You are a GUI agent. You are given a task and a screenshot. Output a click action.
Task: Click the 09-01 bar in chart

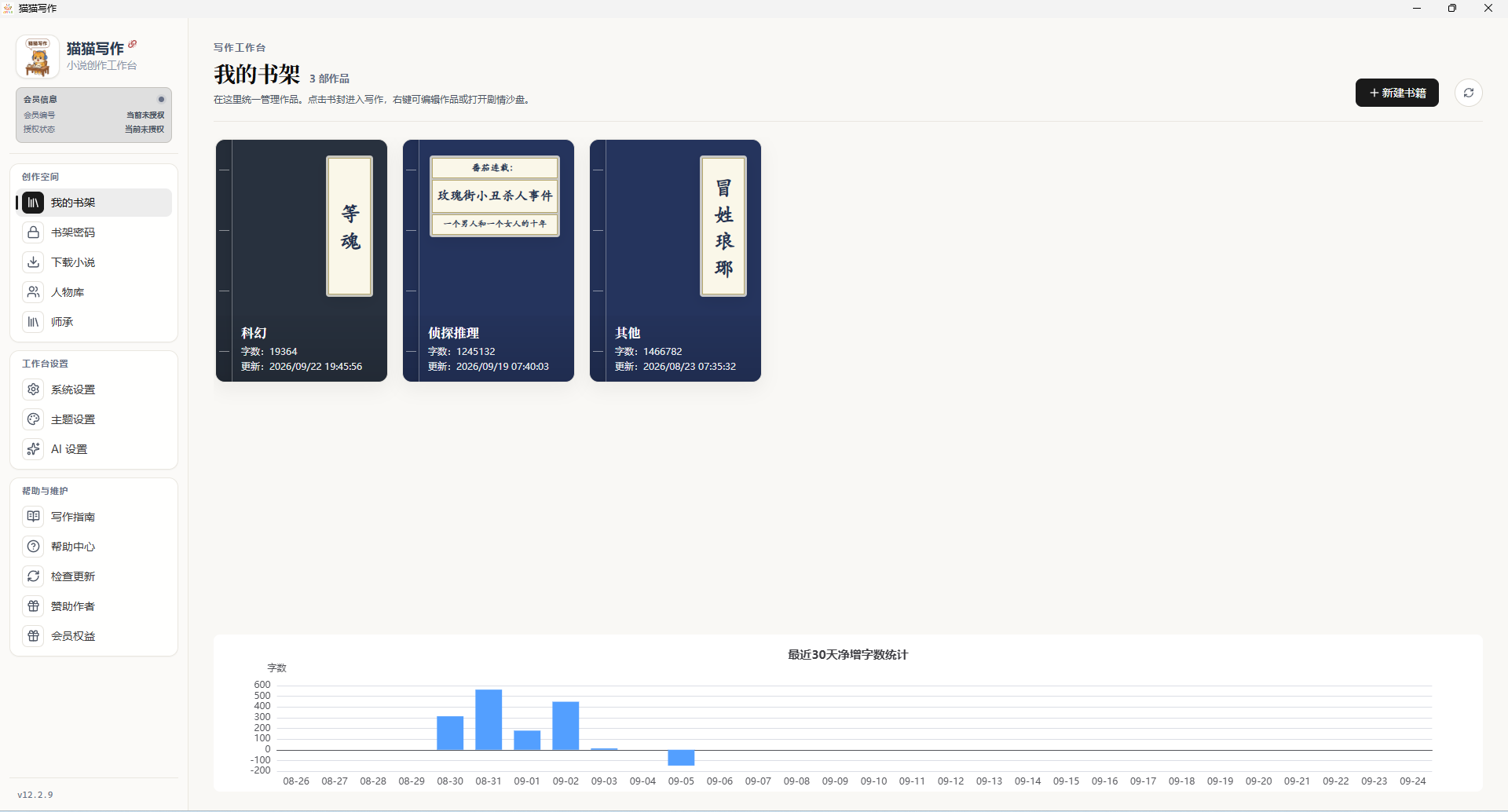pos(527,740)
